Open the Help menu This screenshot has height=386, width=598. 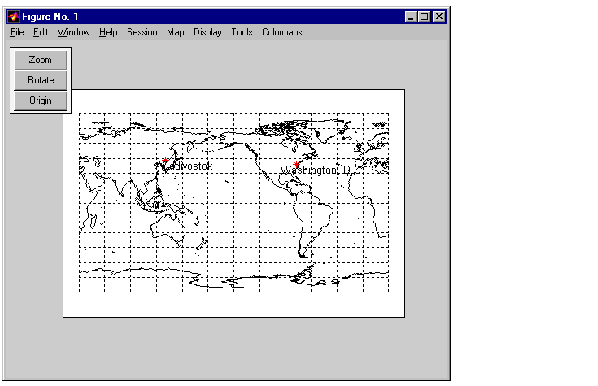click(108, 32)
